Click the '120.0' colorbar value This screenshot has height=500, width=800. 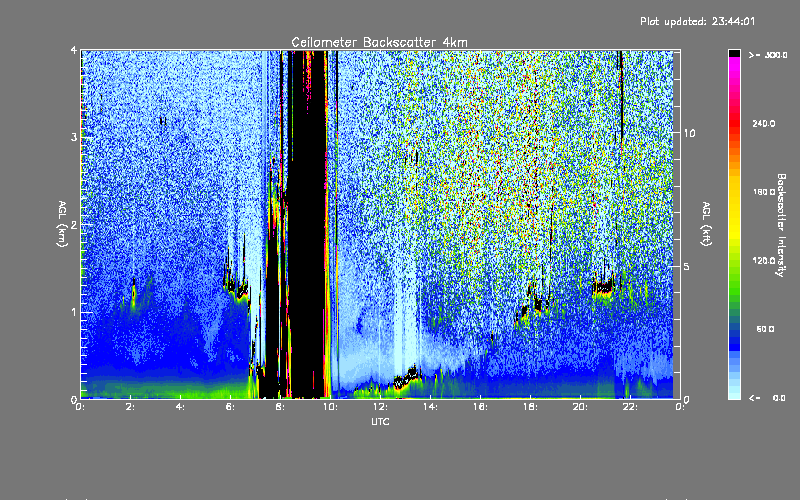[764, 261]
